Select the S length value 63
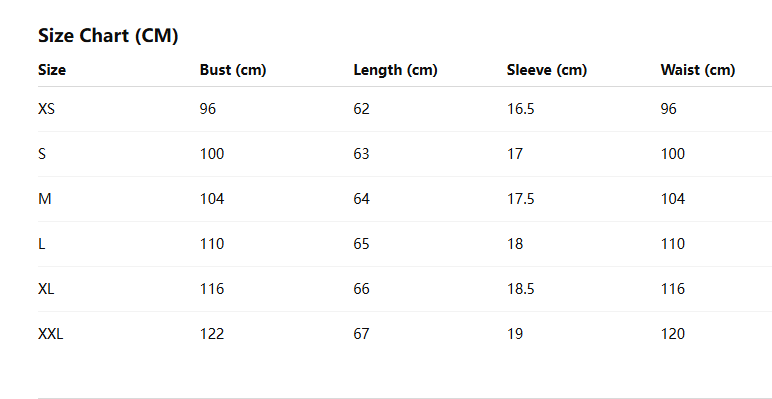 pos(361,154)
